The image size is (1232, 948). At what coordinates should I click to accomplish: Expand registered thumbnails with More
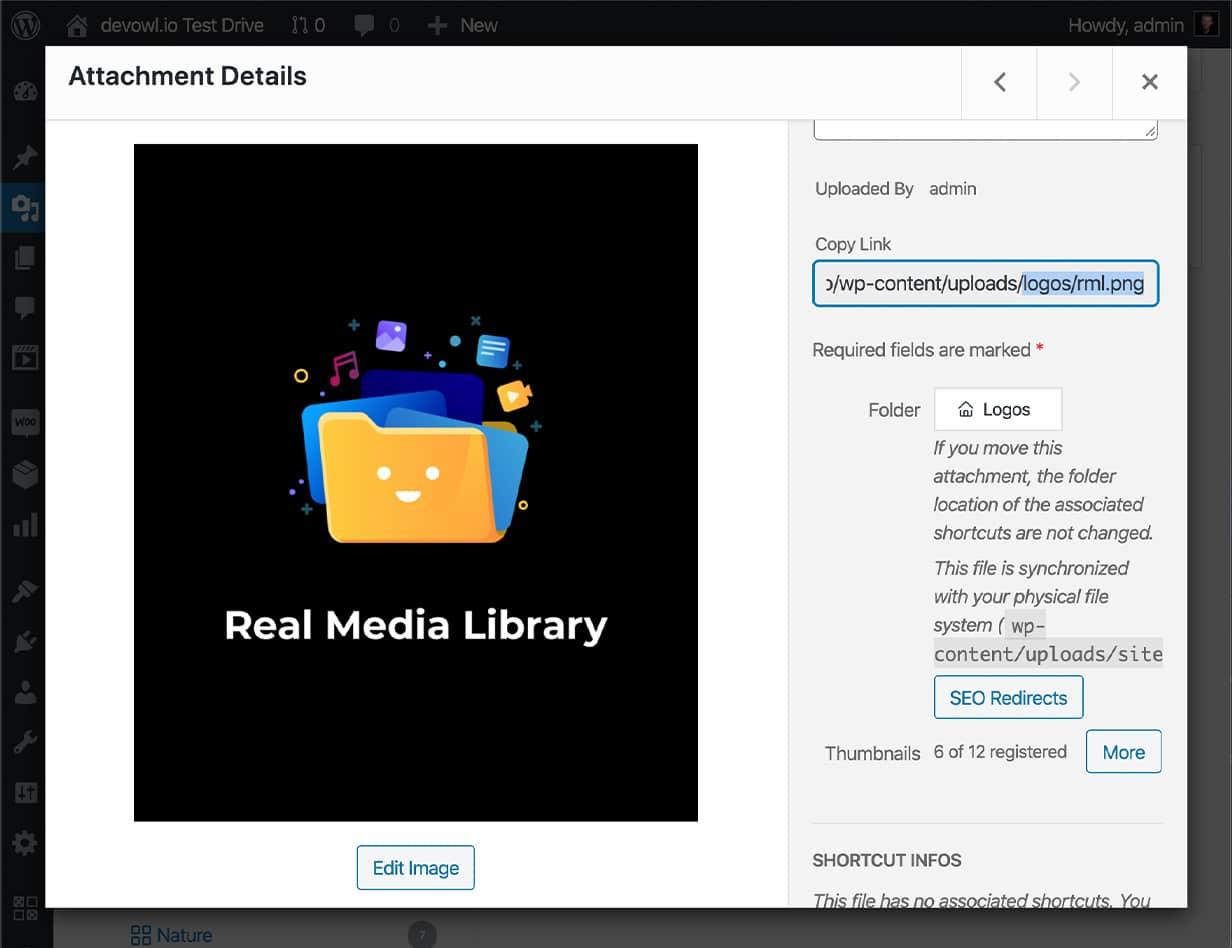[x=1123, y=752]
